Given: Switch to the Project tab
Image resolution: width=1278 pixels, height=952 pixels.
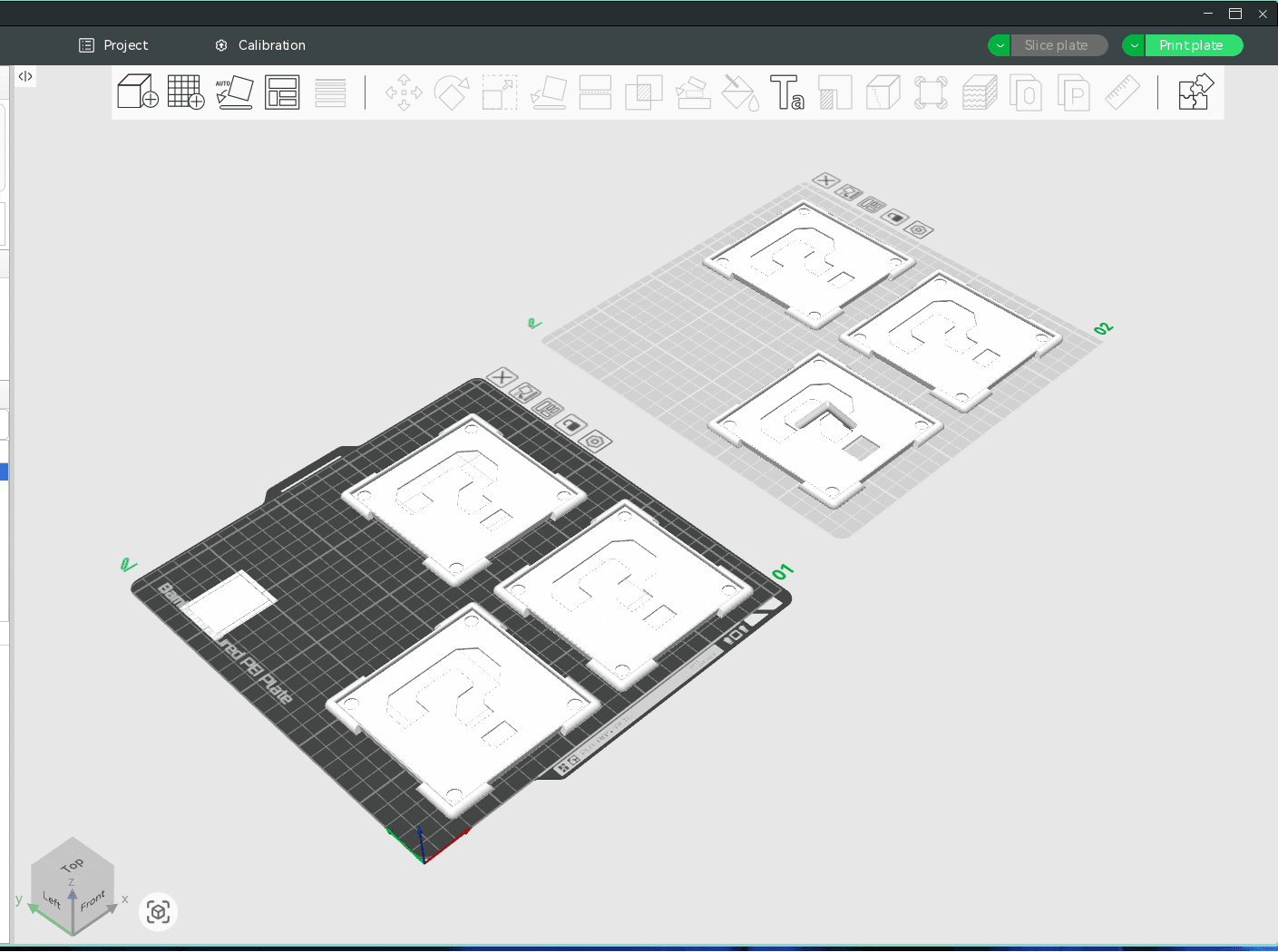Looking at the screenshot, I should tap(113, 44).
